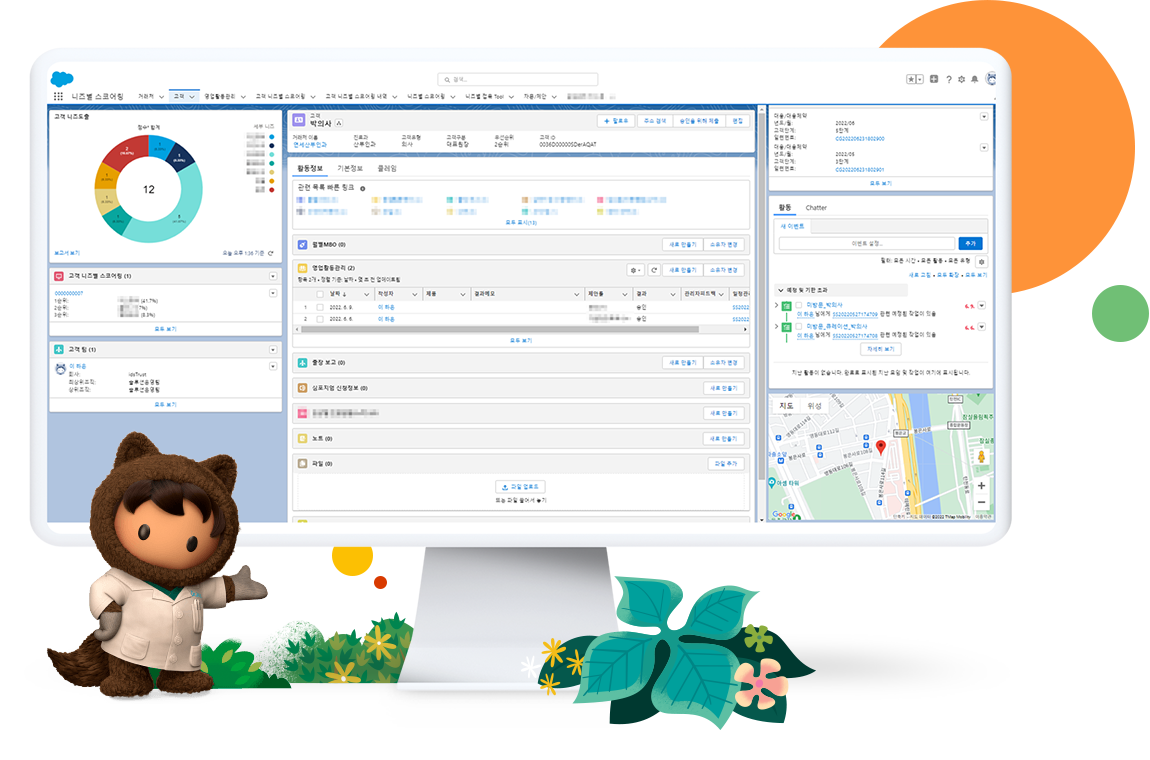Viewport: 1150px width, 760px height.
Task: Open the activity filter gear icon
Action: click(x=981, y=261)
